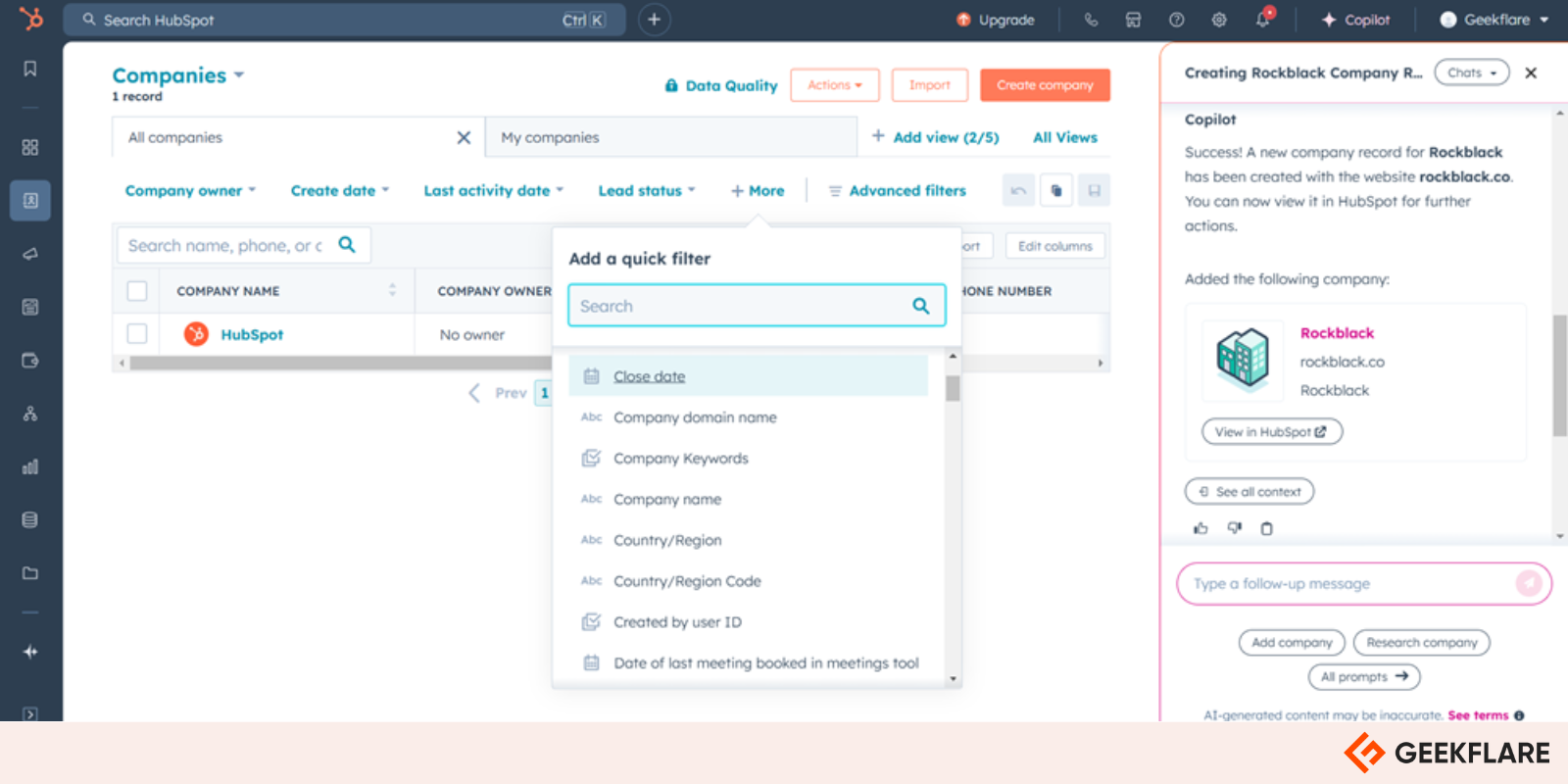1568x784 pixels.
Task: Sort by Company Name column
Action: click(392, 290)
